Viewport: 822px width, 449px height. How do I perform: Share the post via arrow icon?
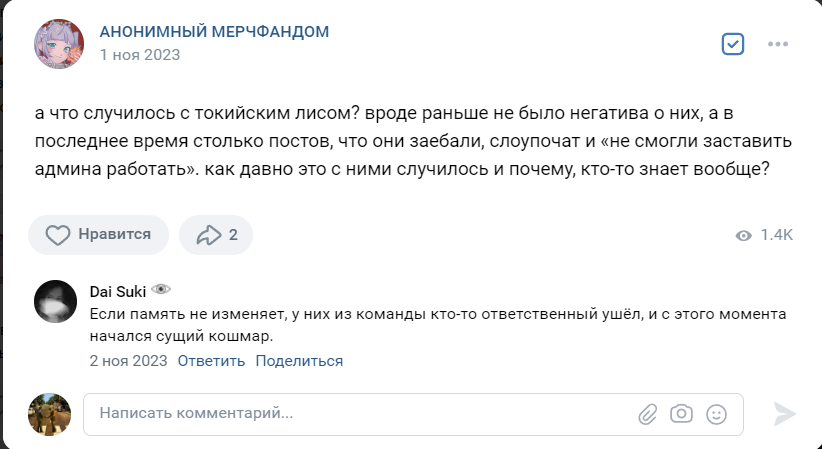[x=216, y=234]
